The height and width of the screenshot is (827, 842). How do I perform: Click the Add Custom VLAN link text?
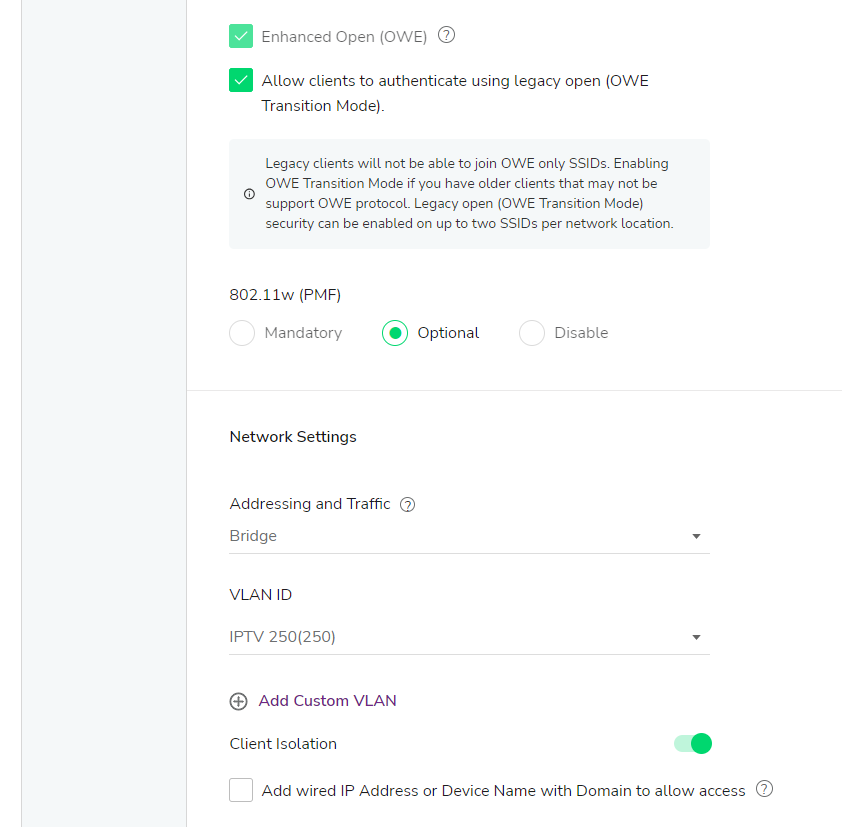click(327, 701)
